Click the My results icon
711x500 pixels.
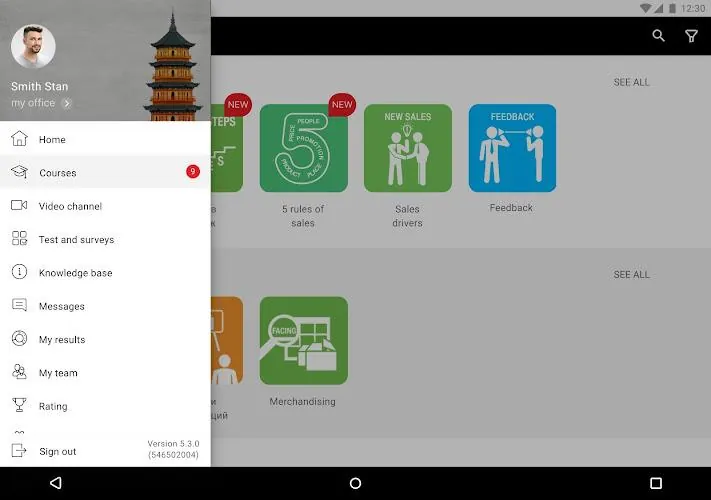[x=19, y=339]
